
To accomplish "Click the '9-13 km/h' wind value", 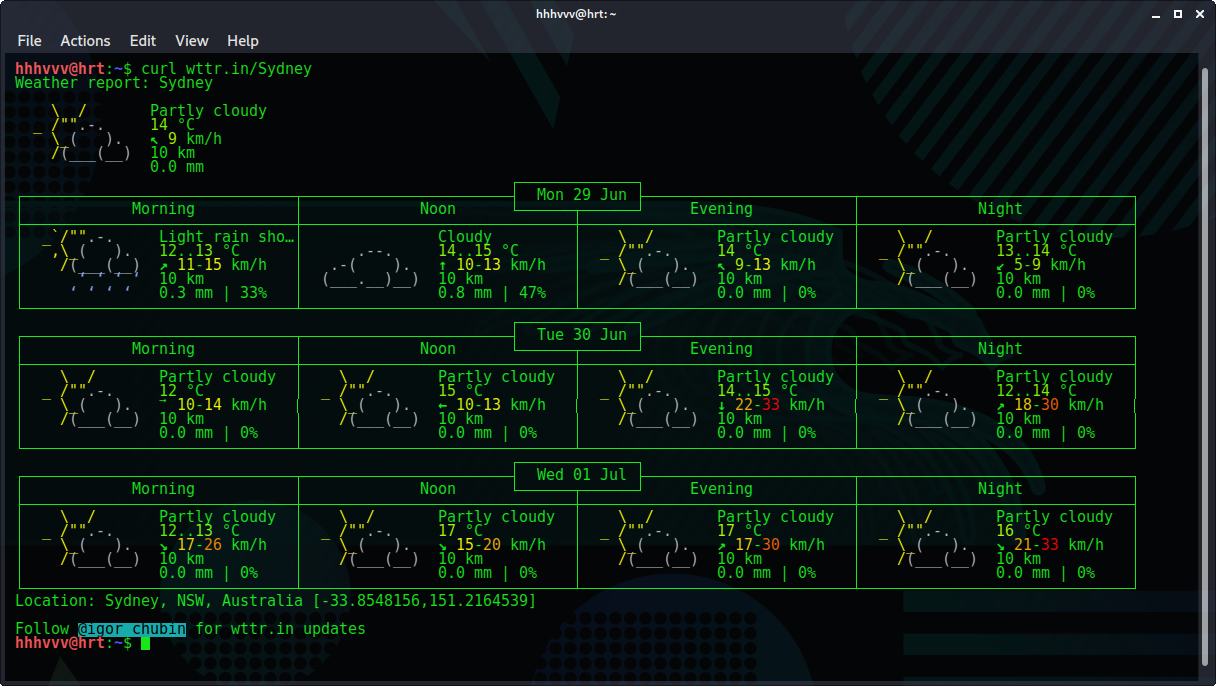I will point(775,265).
